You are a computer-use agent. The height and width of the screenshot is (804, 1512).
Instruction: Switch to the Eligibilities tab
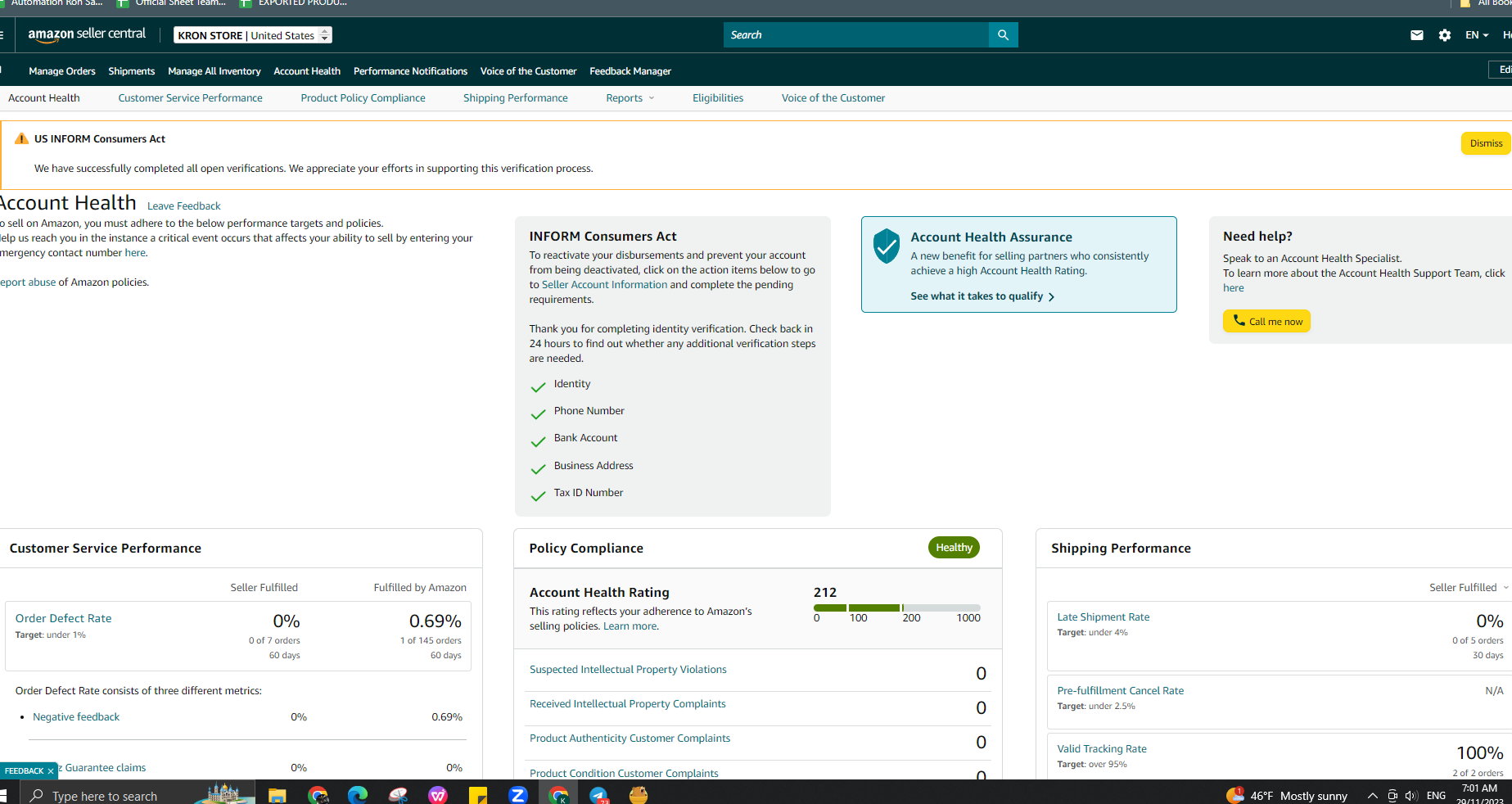pyautogui.click(x=718, y=98)
